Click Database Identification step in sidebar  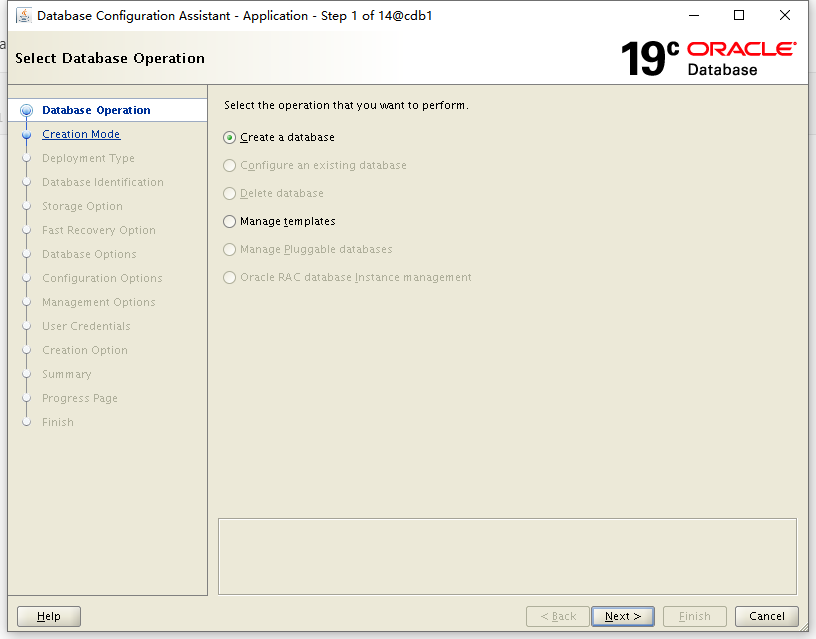[103, 182]
